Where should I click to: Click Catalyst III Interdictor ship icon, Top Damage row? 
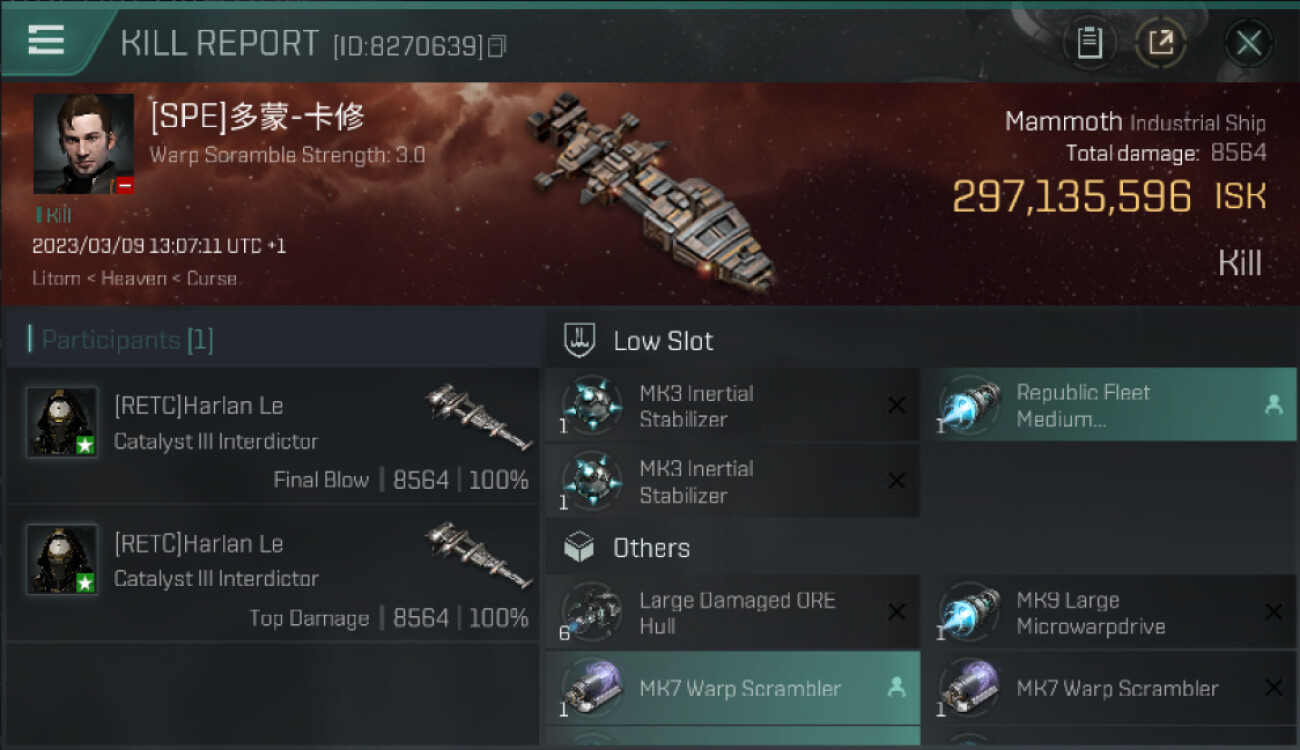(x=478, y=554)
